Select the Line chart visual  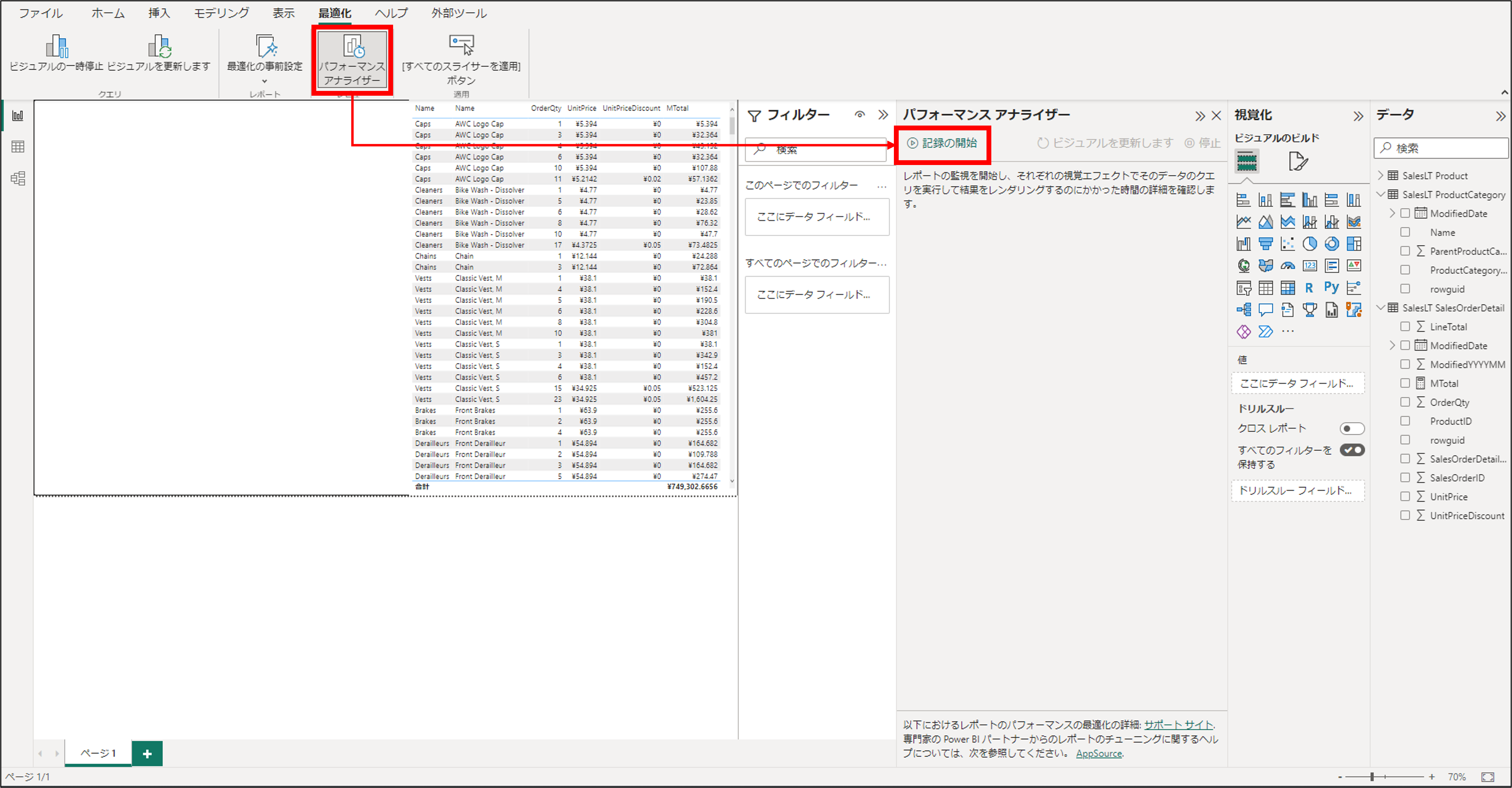point(1244,222)
